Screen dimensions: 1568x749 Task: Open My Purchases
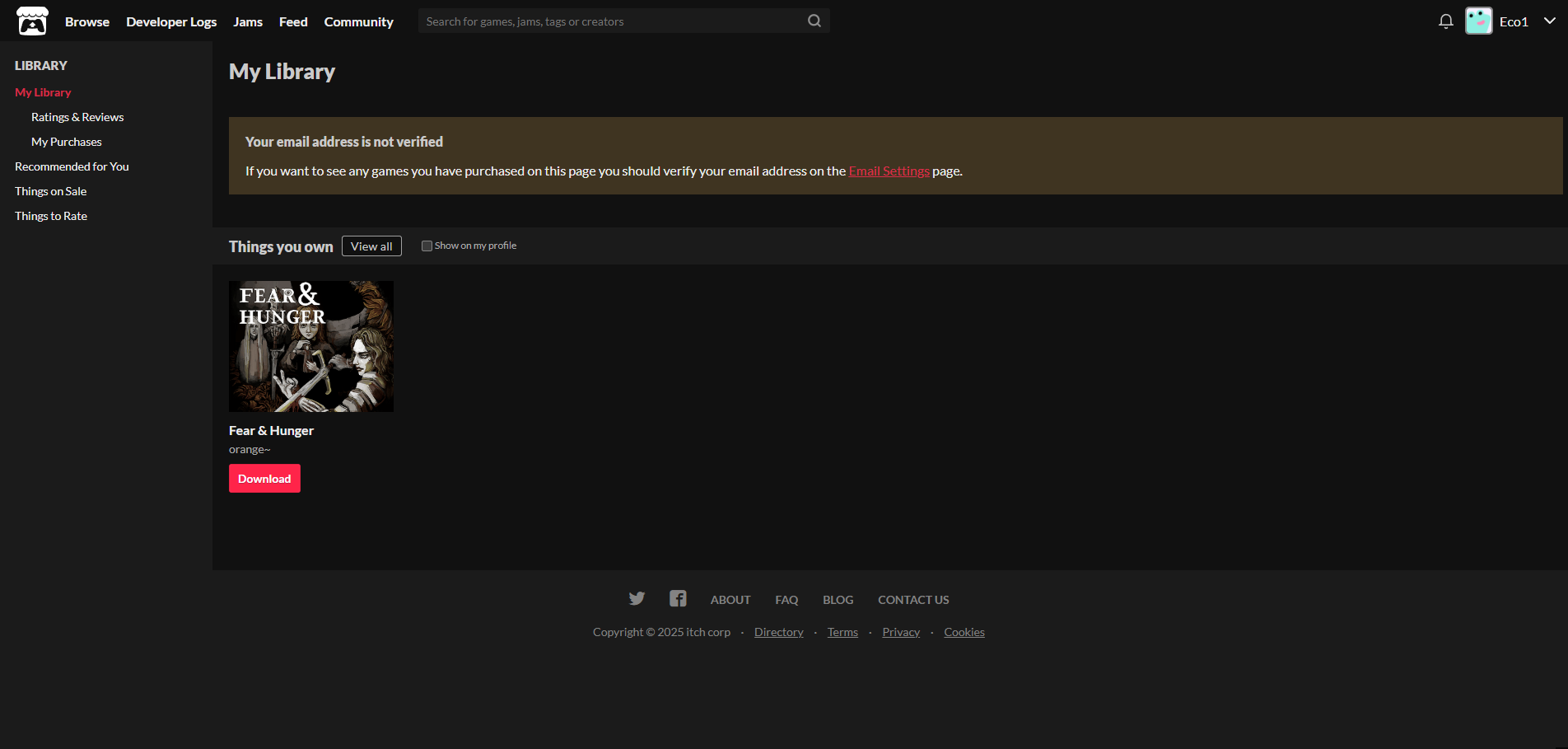tap(67, 142)
